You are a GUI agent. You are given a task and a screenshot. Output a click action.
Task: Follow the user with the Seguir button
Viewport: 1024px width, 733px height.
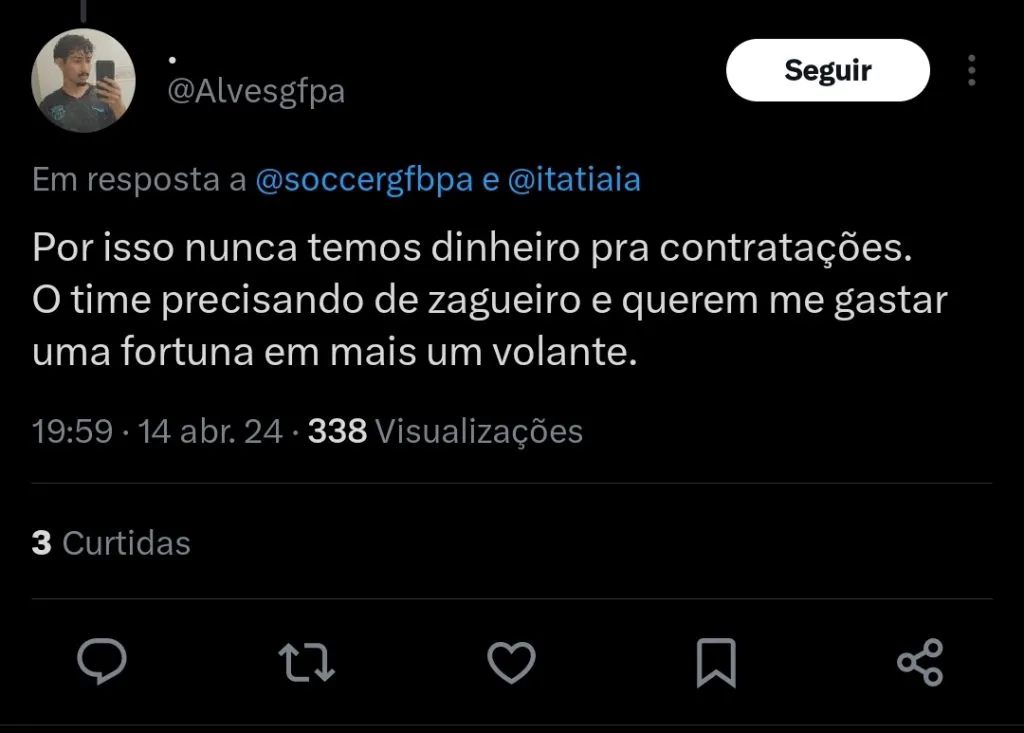pyautogui.click(x=827, y=70)
